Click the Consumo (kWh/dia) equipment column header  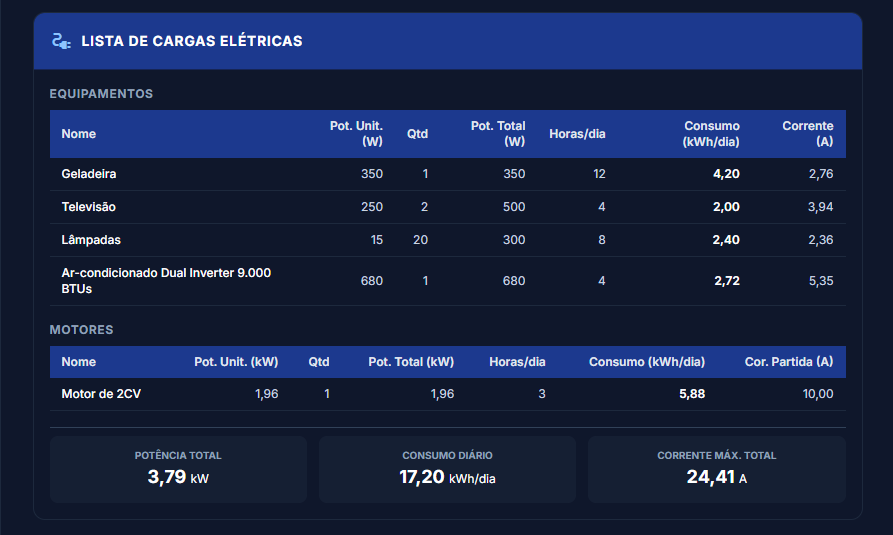point(711,134)
